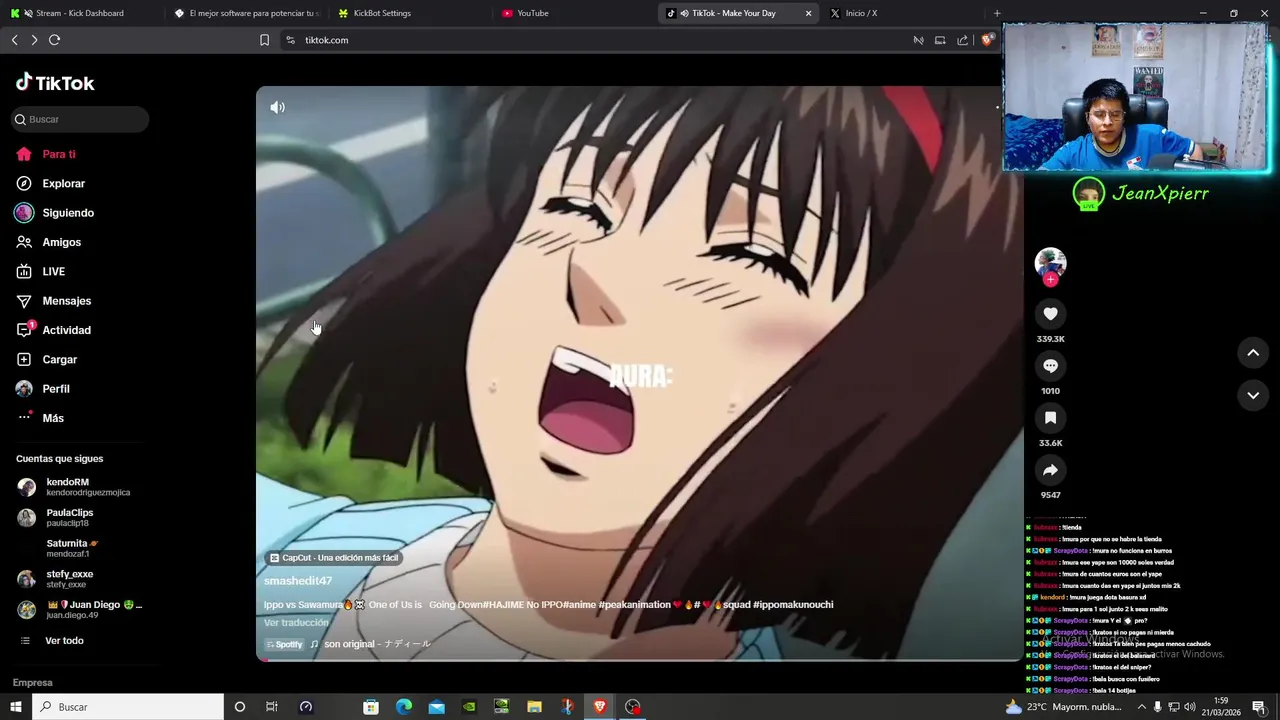Click the picture-in-picture toolbar icon
Screen dimensions: 1280x720
[940, 40]
